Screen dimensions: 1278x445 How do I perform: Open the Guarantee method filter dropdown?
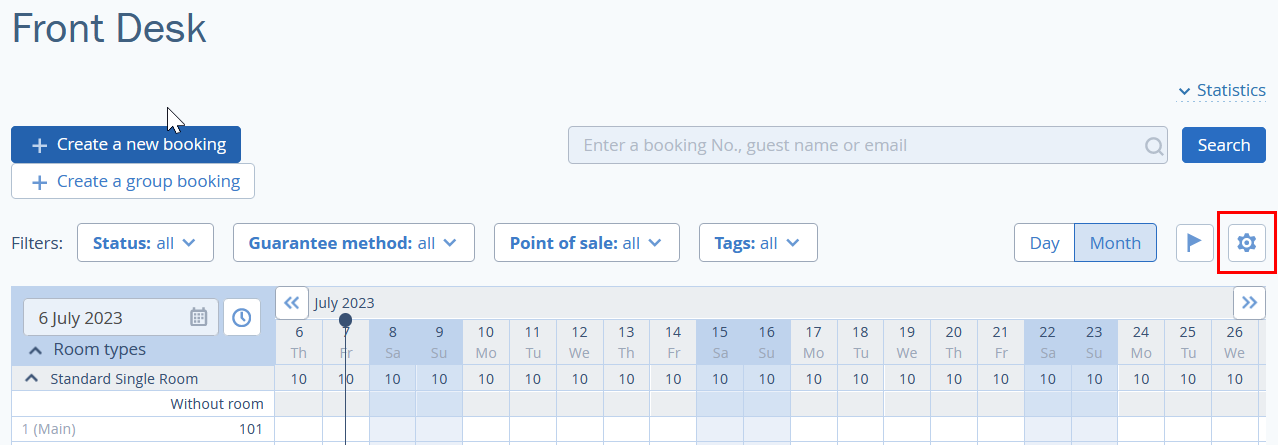tap(353, 243)
